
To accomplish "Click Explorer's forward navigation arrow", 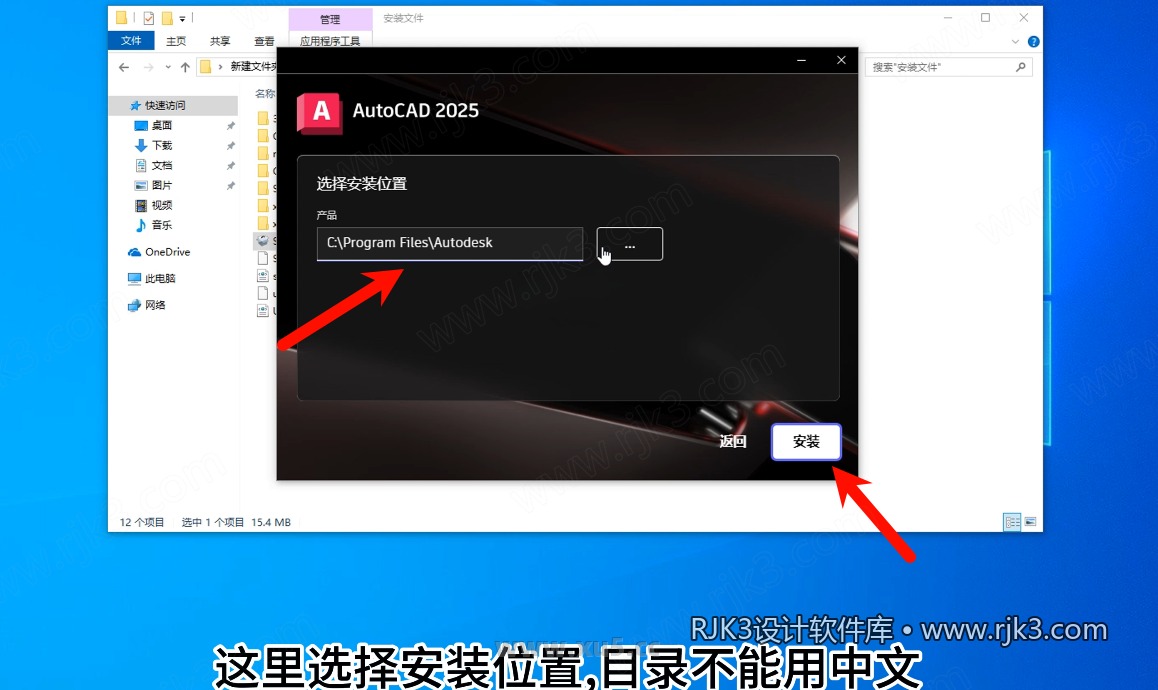I will (x=148, y=67).
